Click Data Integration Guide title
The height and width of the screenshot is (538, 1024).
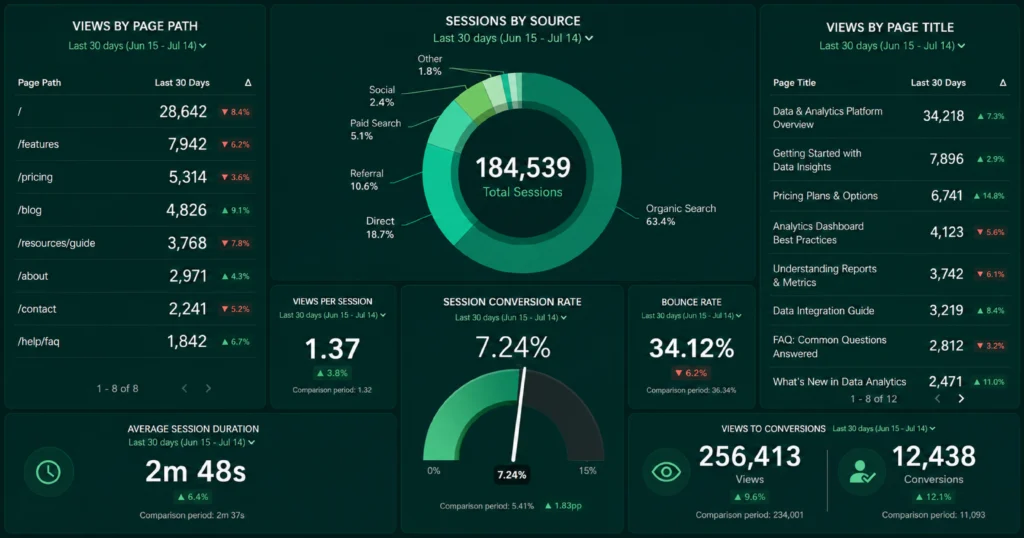click(823, 311)
